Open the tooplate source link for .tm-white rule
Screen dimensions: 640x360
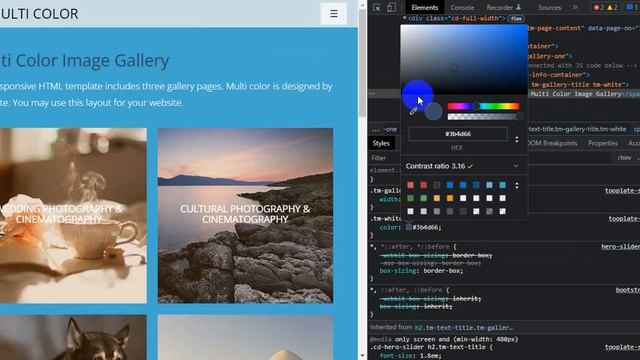tap(624, 219)
